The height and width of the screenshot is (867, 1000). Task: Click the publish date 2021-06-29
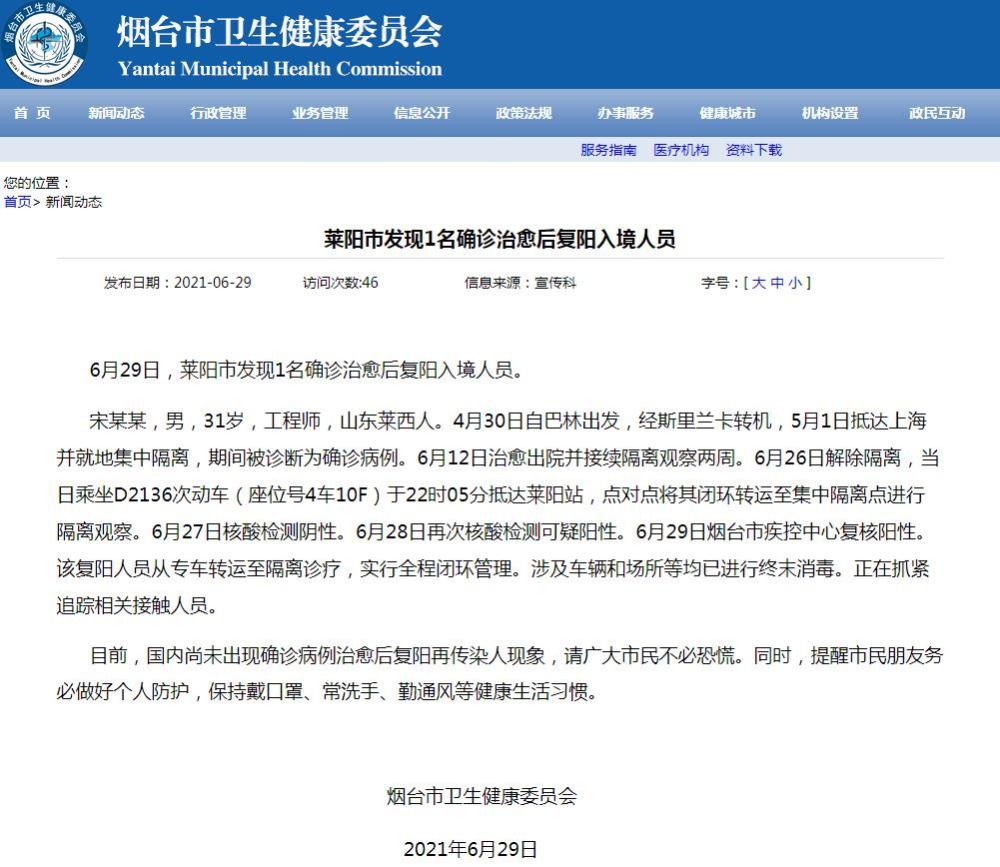[x=212, y=283]
